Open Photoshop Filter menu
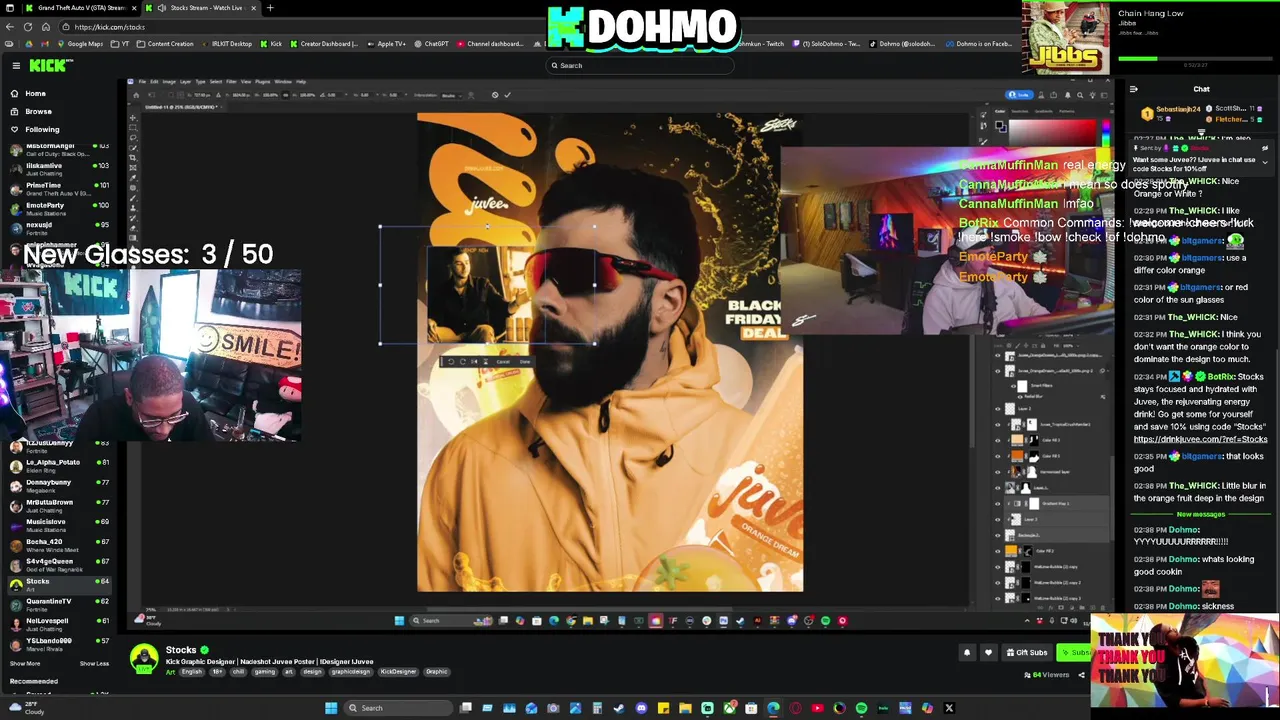 pyautogui.click(x=232, y=81)
